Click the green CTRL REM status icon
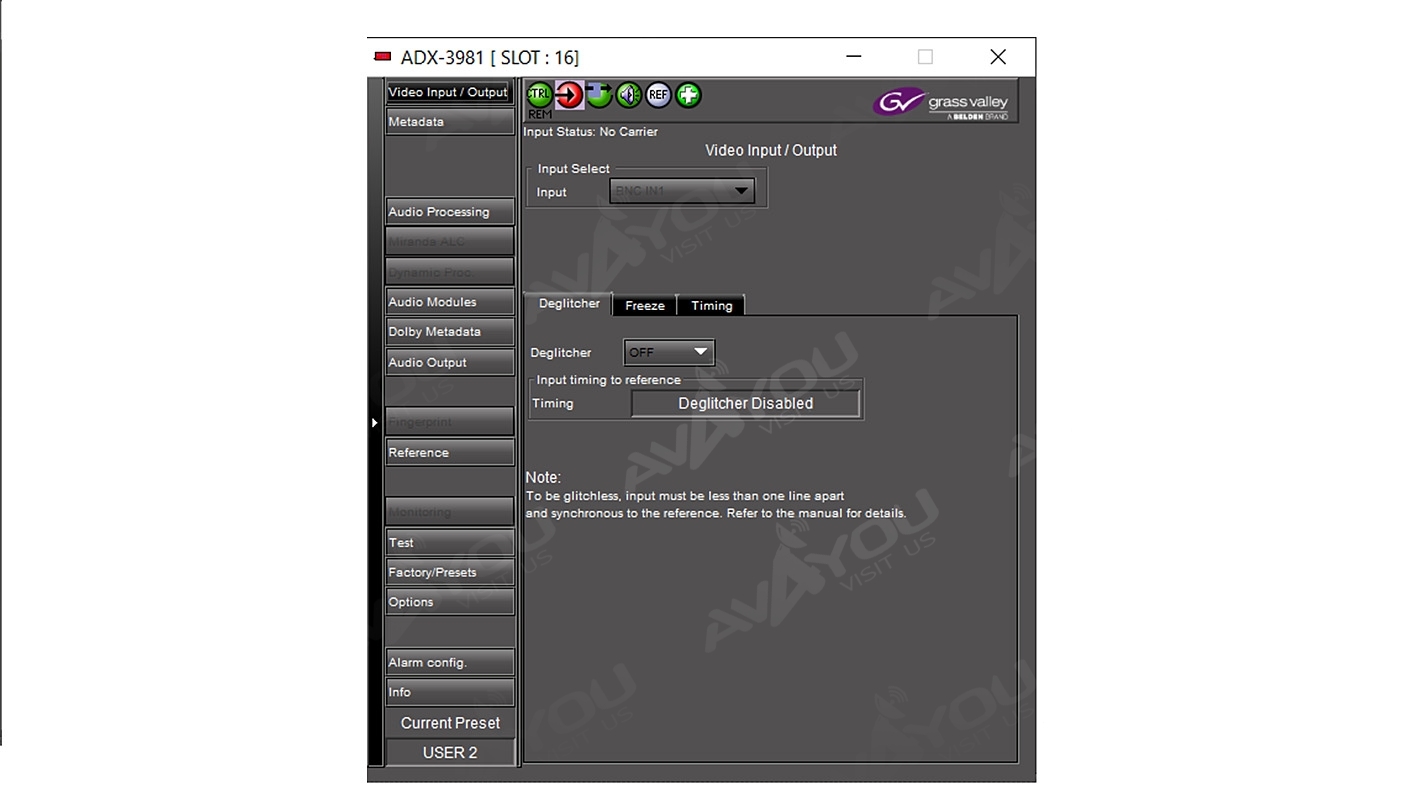This screenshot has height=800, width=1422. [539, 95]
